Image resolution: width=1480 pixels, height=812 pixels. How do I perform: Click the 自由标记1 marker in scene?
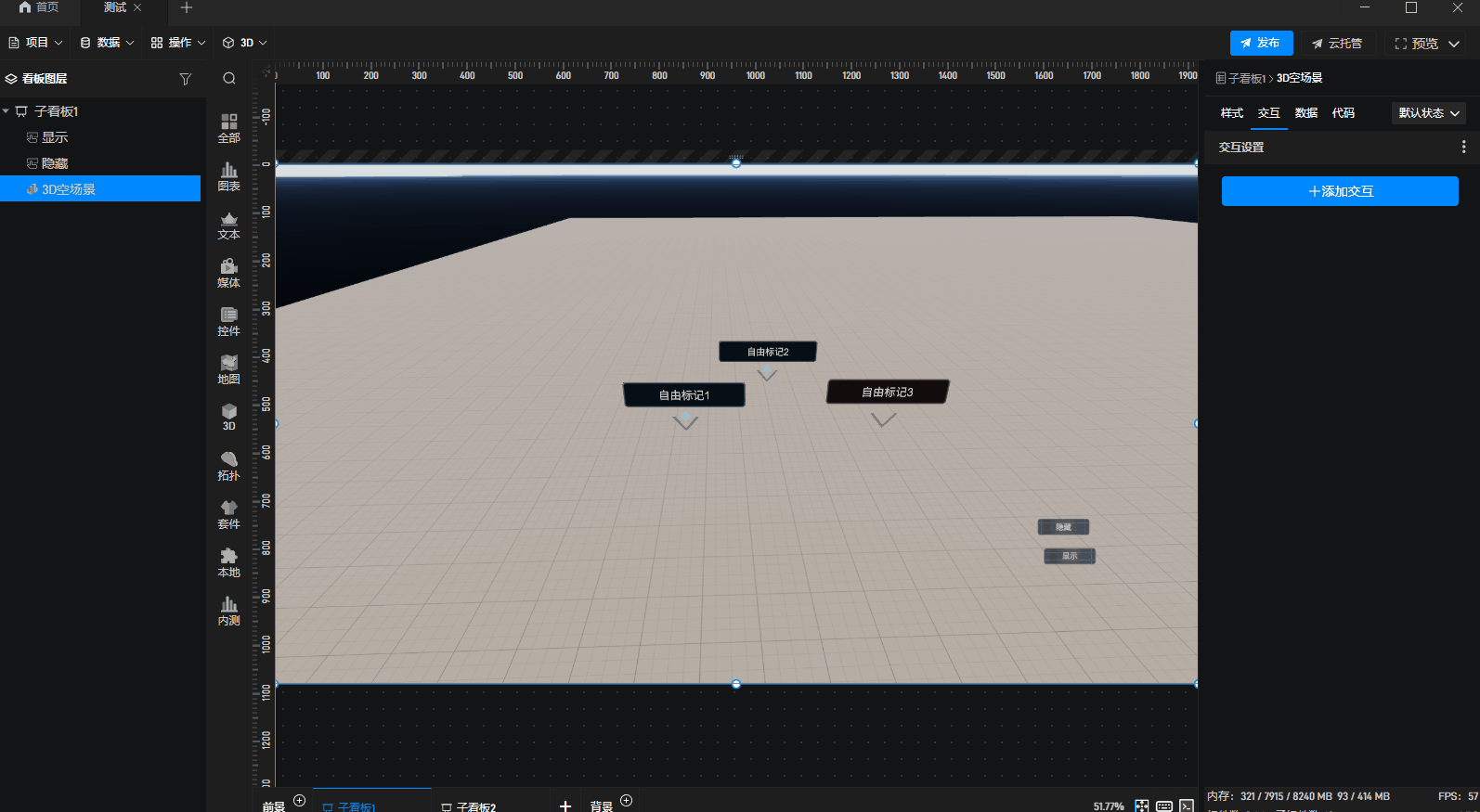(684, 395)
